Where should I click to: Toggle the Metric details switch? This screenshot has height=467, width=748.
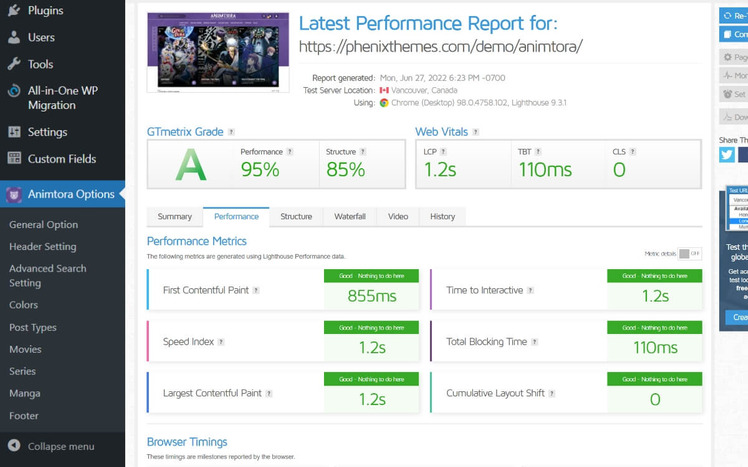[690, 254]
